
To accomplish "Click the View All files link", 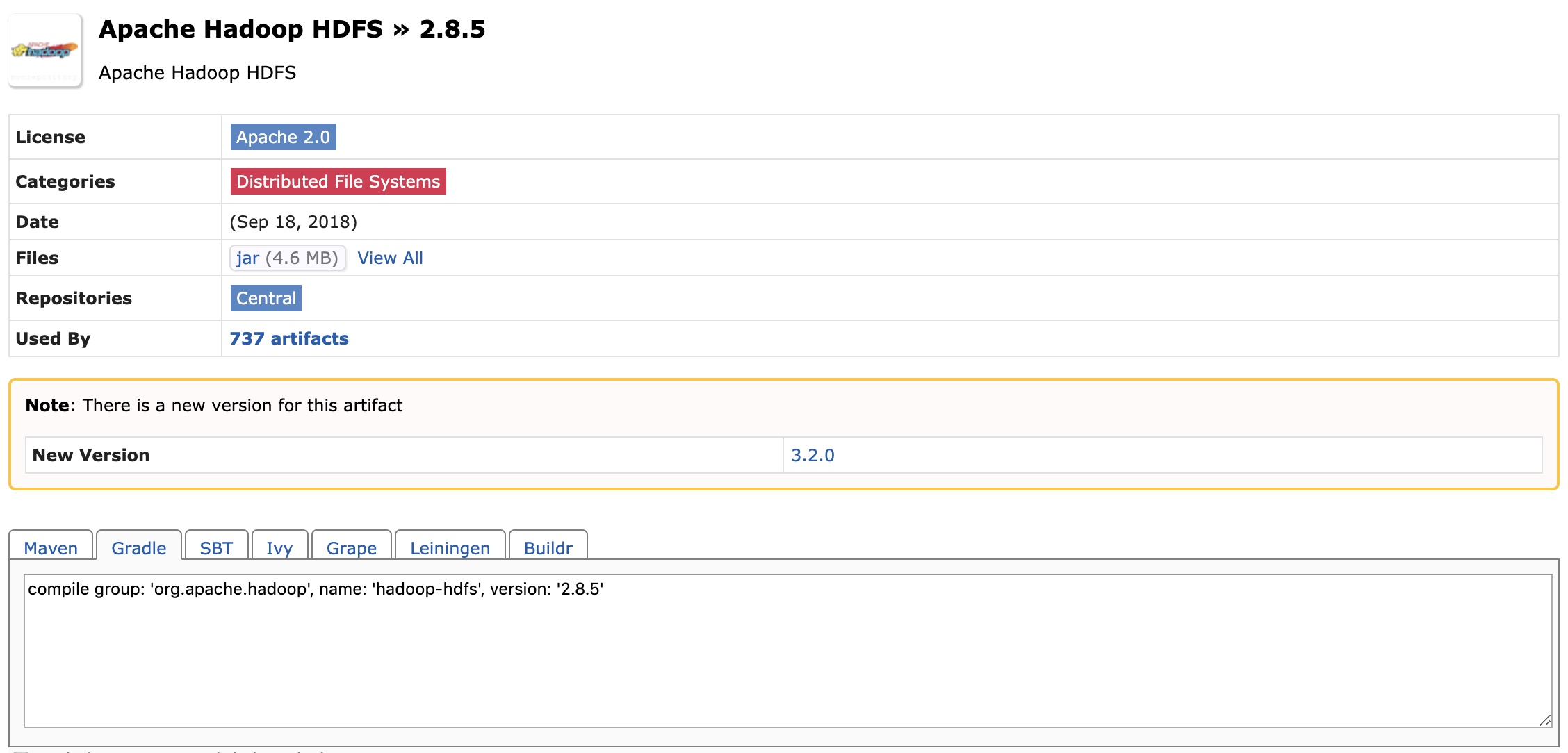I will tap(390, 258).
